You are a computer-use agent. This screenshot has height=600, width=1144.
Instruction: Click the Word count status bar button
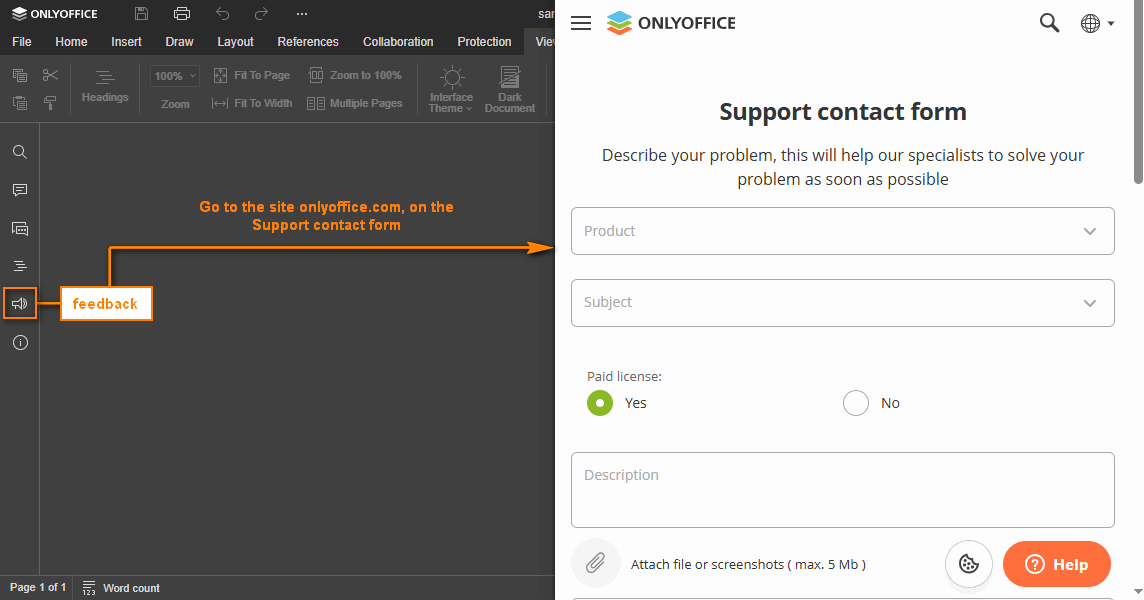click(x=121, y=588)
